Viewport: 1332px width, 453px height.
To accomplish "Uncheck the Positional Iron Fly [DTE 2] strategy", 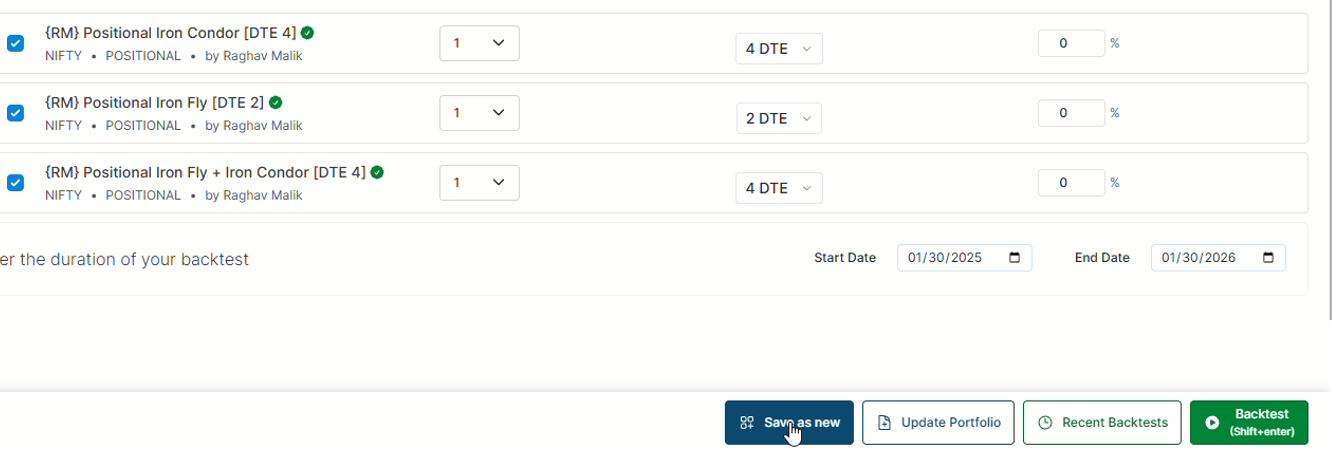I will 15,113.
